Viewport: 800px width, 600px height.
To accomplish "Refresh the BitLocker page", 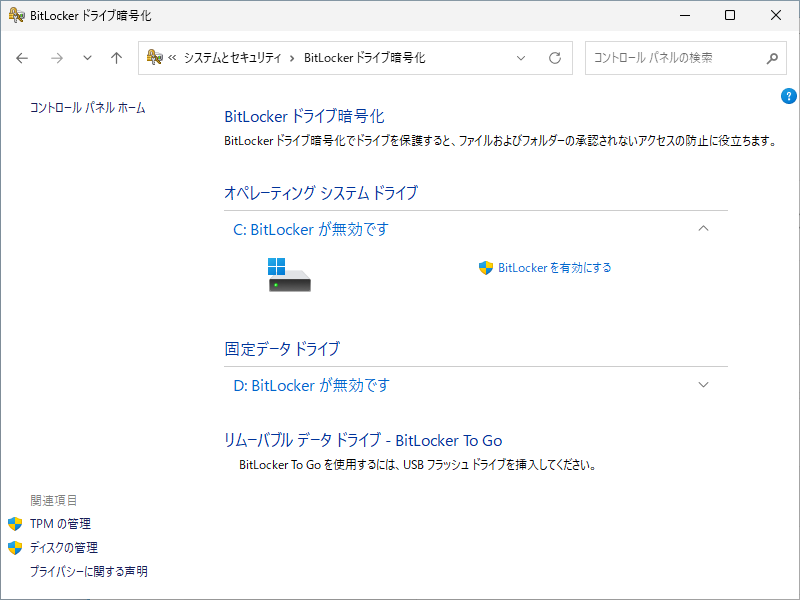I will pyautogui.click(x=555, y=58).
